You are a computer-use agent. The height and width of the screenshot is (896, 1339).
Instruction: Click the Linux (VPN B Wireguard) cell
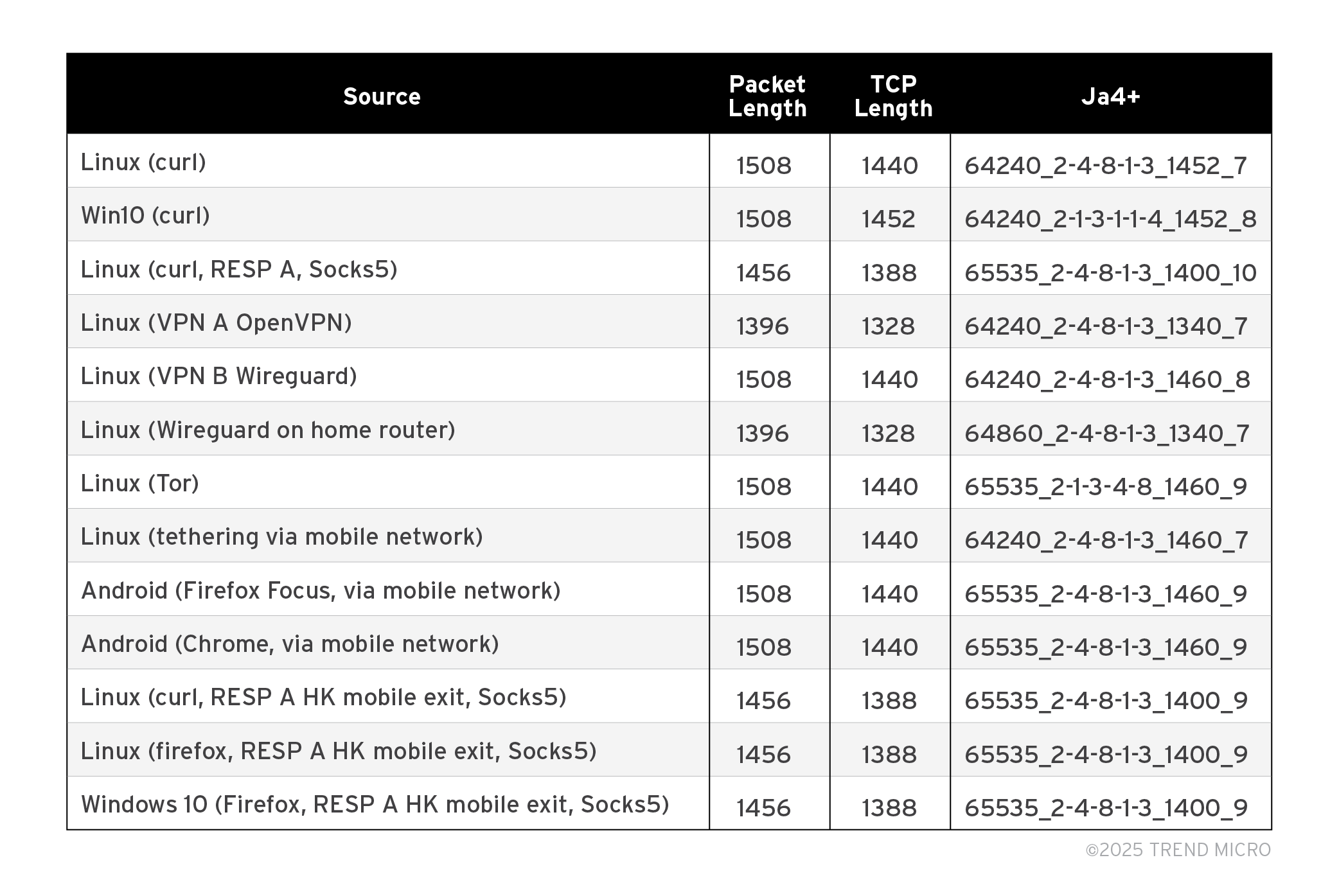point(218,376)
